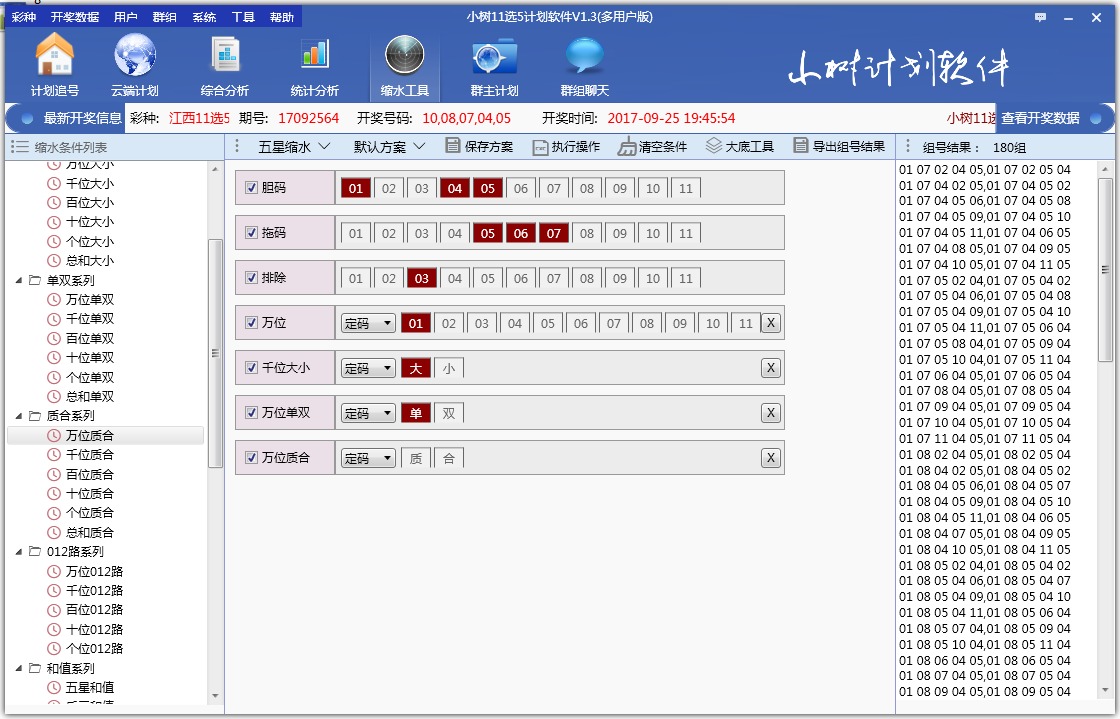Uncheck the 胆码 condition
The height and width of the screenshot is (719, 1120).
click(x=251, y=188)
